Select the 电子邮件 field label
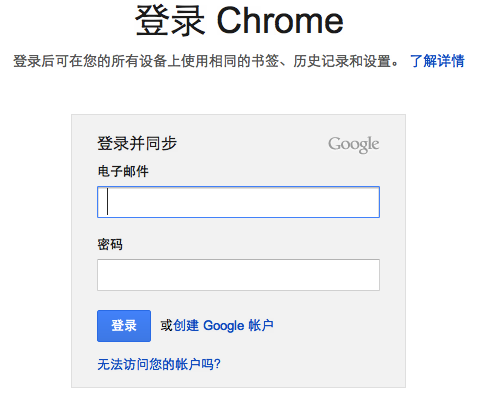This screenshot has height=395, width=478. 123,171
